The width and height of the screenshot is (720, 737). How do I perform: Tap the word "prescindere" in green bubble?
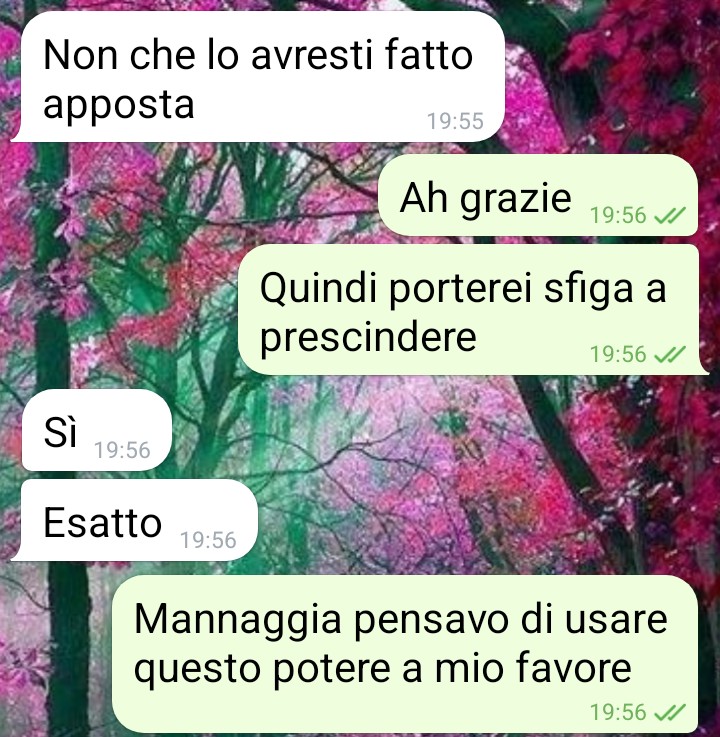368,337
